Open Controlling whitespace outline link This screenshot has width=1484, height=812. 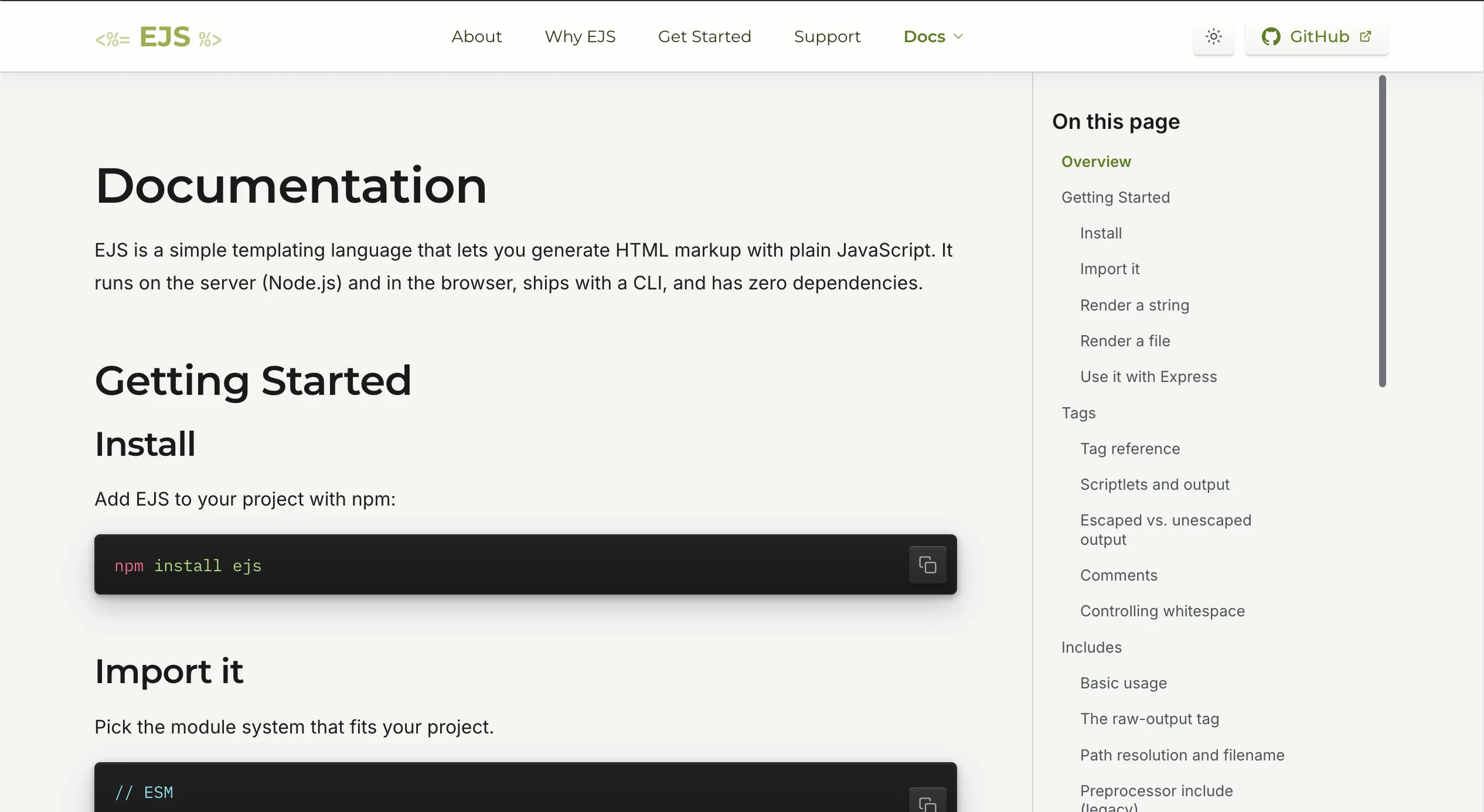pyautogui.click(x=1162, y=611)
